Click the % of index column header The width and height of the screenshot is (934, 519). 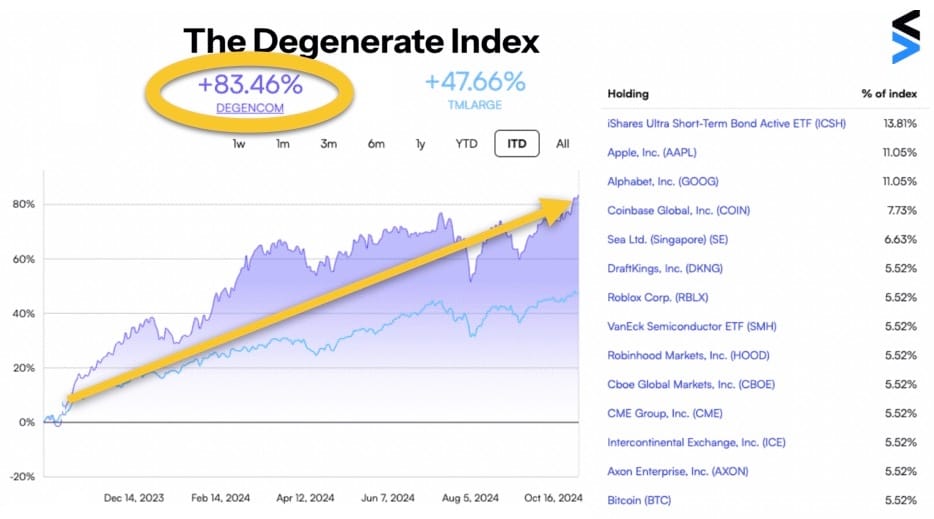pos(889,94)
